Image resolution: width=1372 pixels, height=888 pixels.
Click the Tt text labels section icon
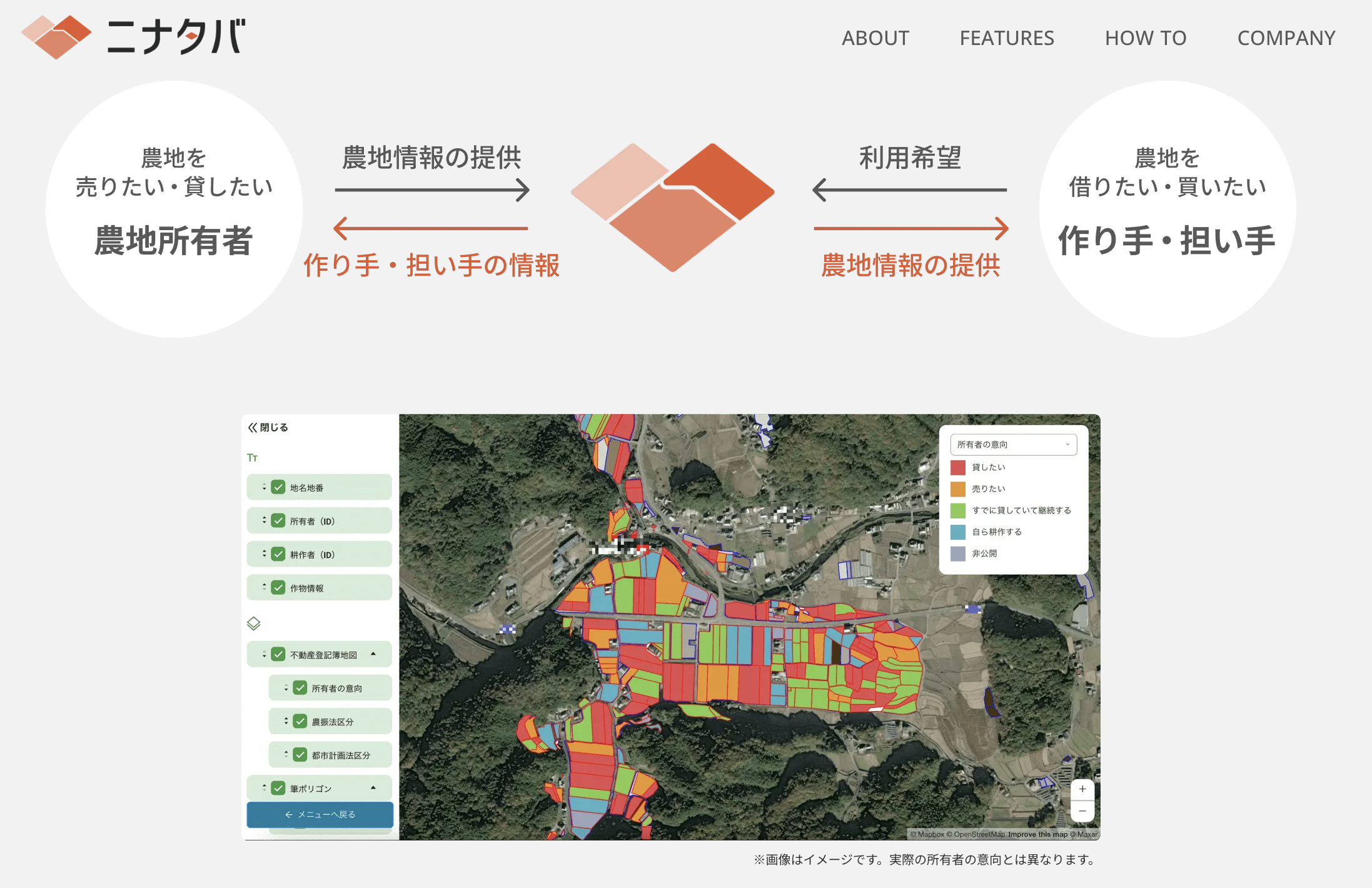[x=253, y=458]
